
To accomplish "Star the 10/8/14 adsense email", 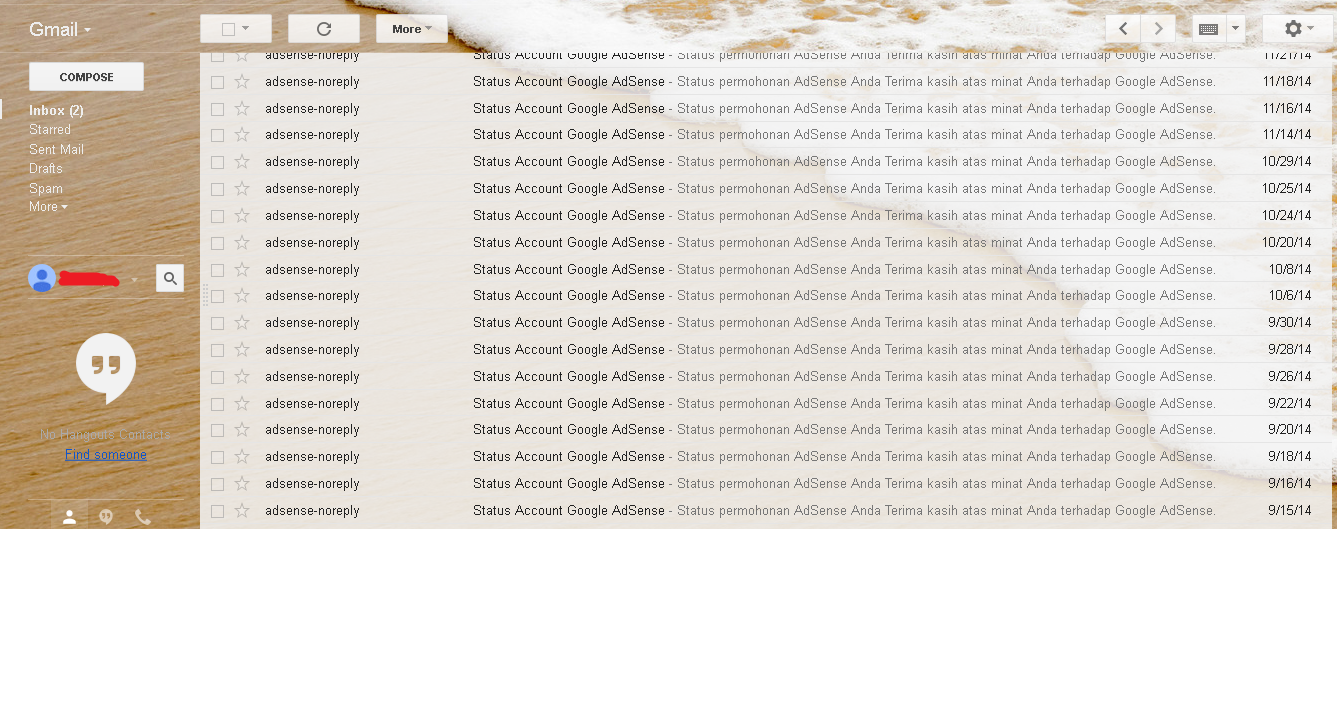I will (241, 269).
